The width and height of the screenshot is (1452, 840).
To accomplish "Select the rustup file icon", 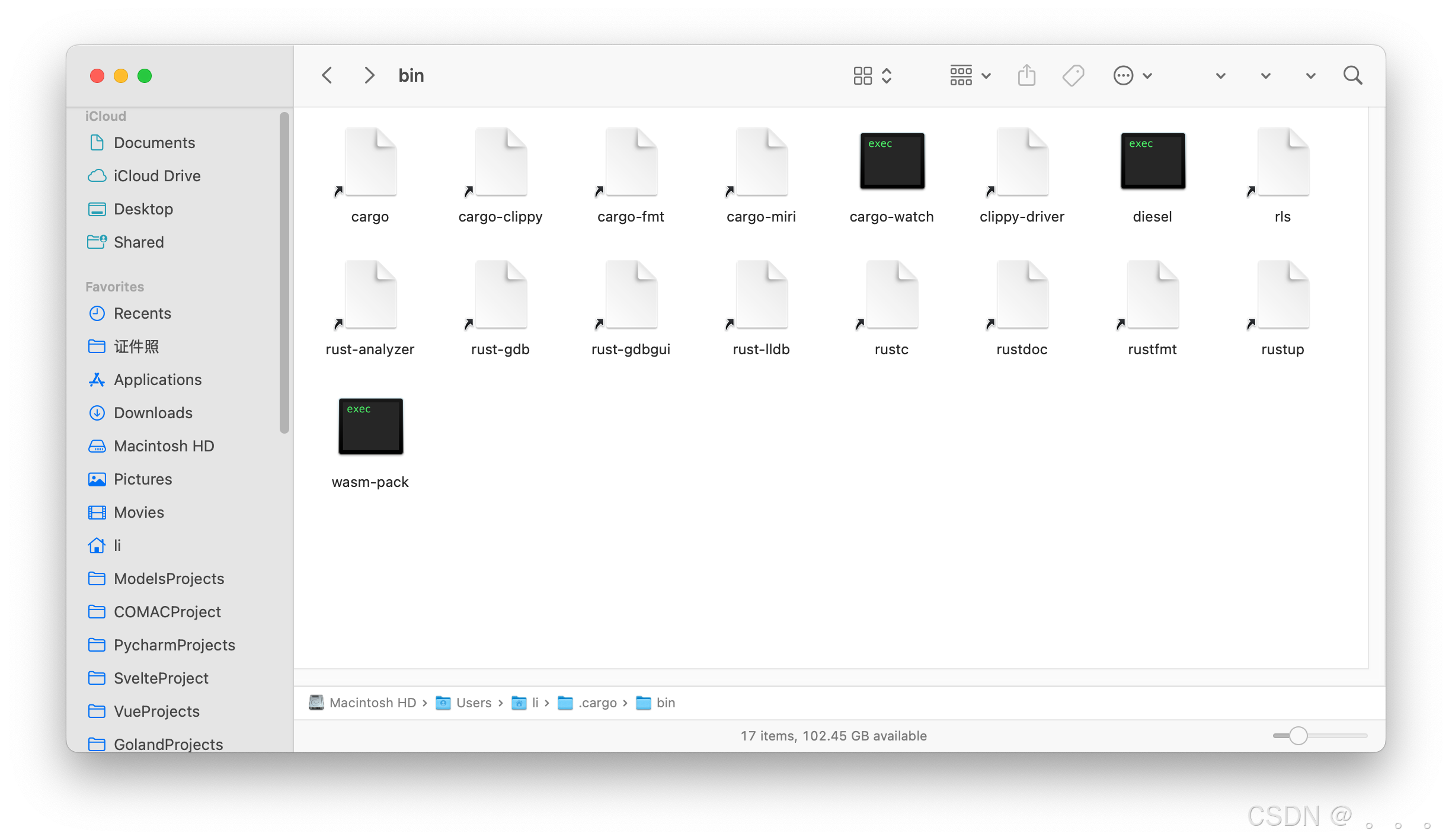I will point(1283,295).
